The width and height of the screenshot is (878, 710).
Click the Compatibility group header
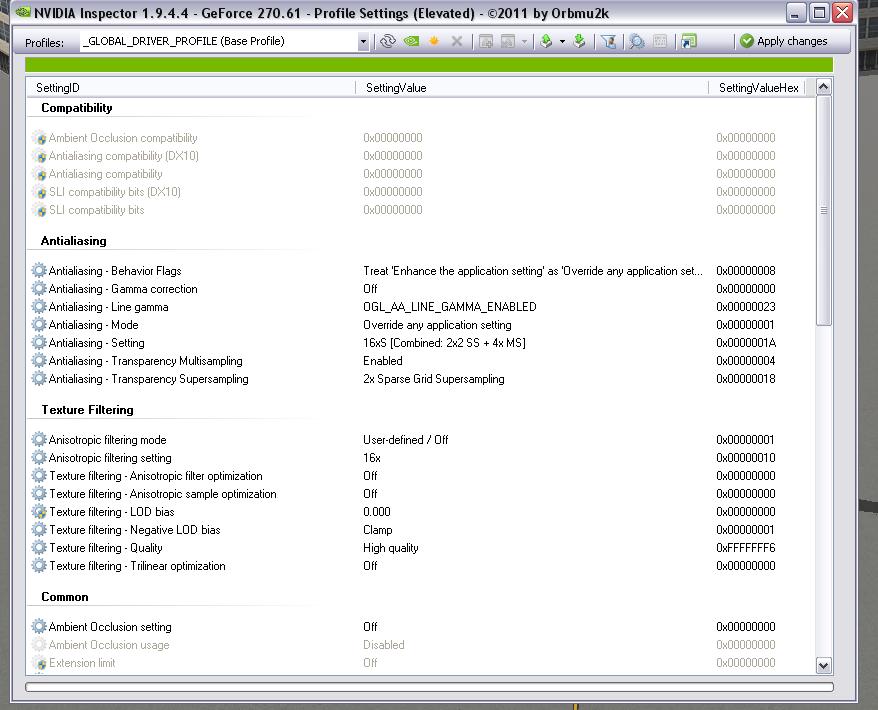pos(77,108)
